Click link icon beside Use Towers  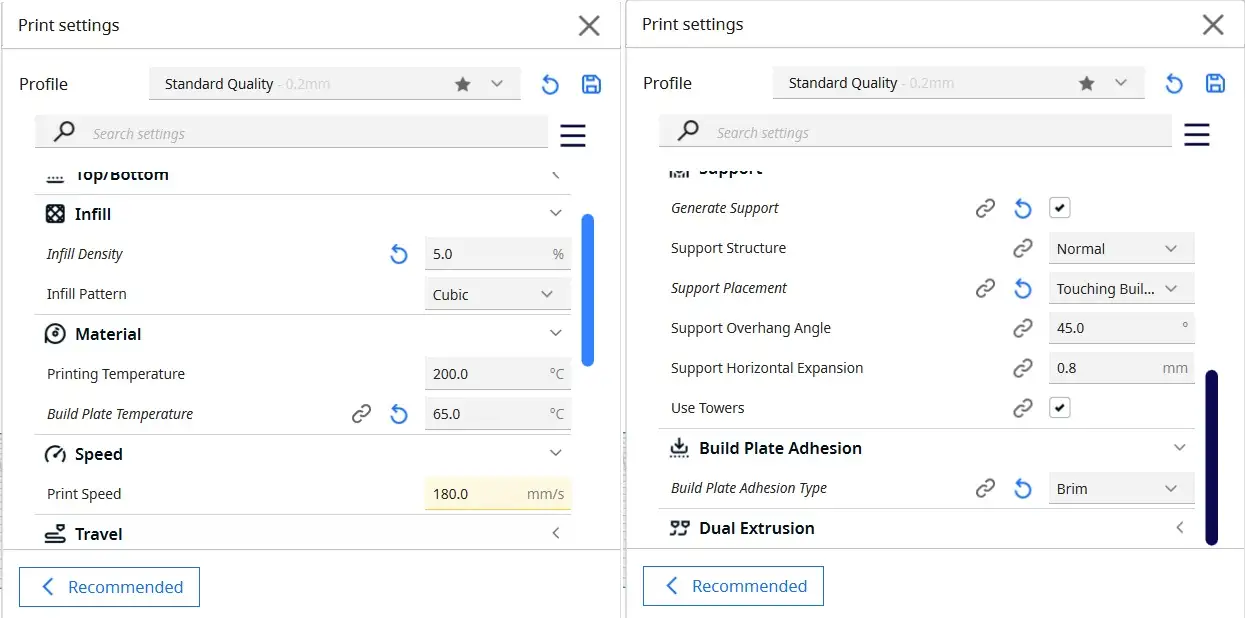click(x=1022, y=408)
